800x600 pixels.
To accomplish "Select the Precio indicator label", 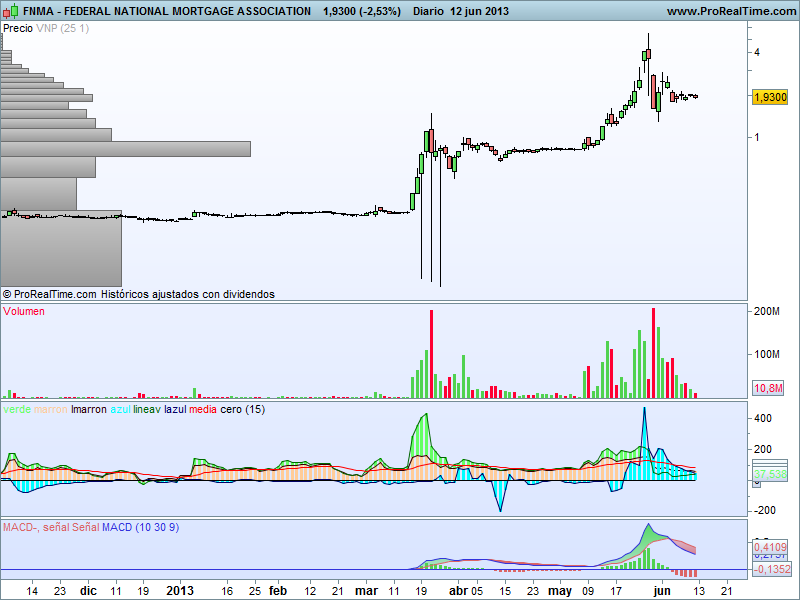I will point(18,28).
